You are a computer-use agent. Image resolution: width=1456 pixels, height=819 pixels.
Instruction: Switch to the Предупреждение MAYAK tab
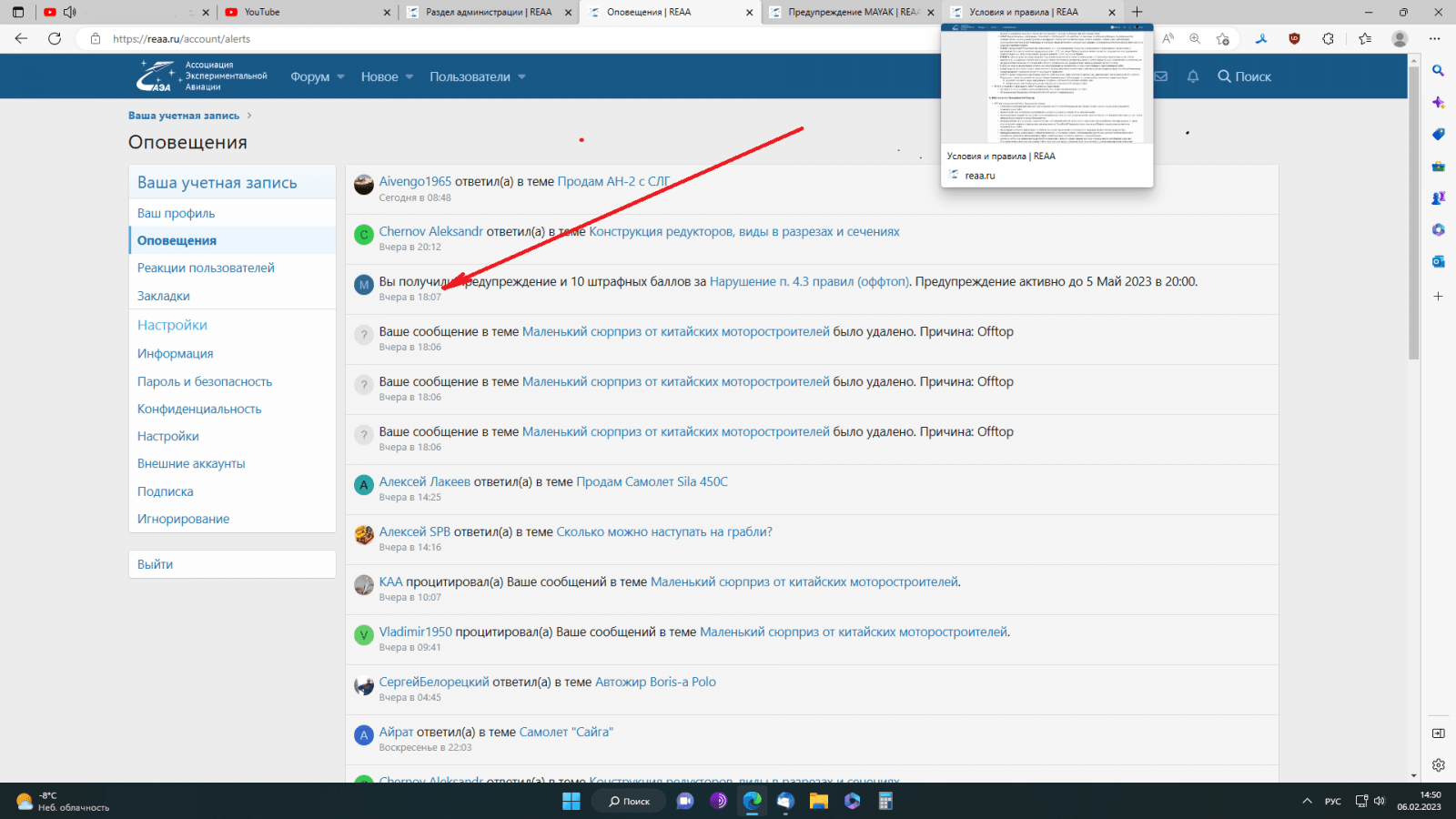[851, 12]
